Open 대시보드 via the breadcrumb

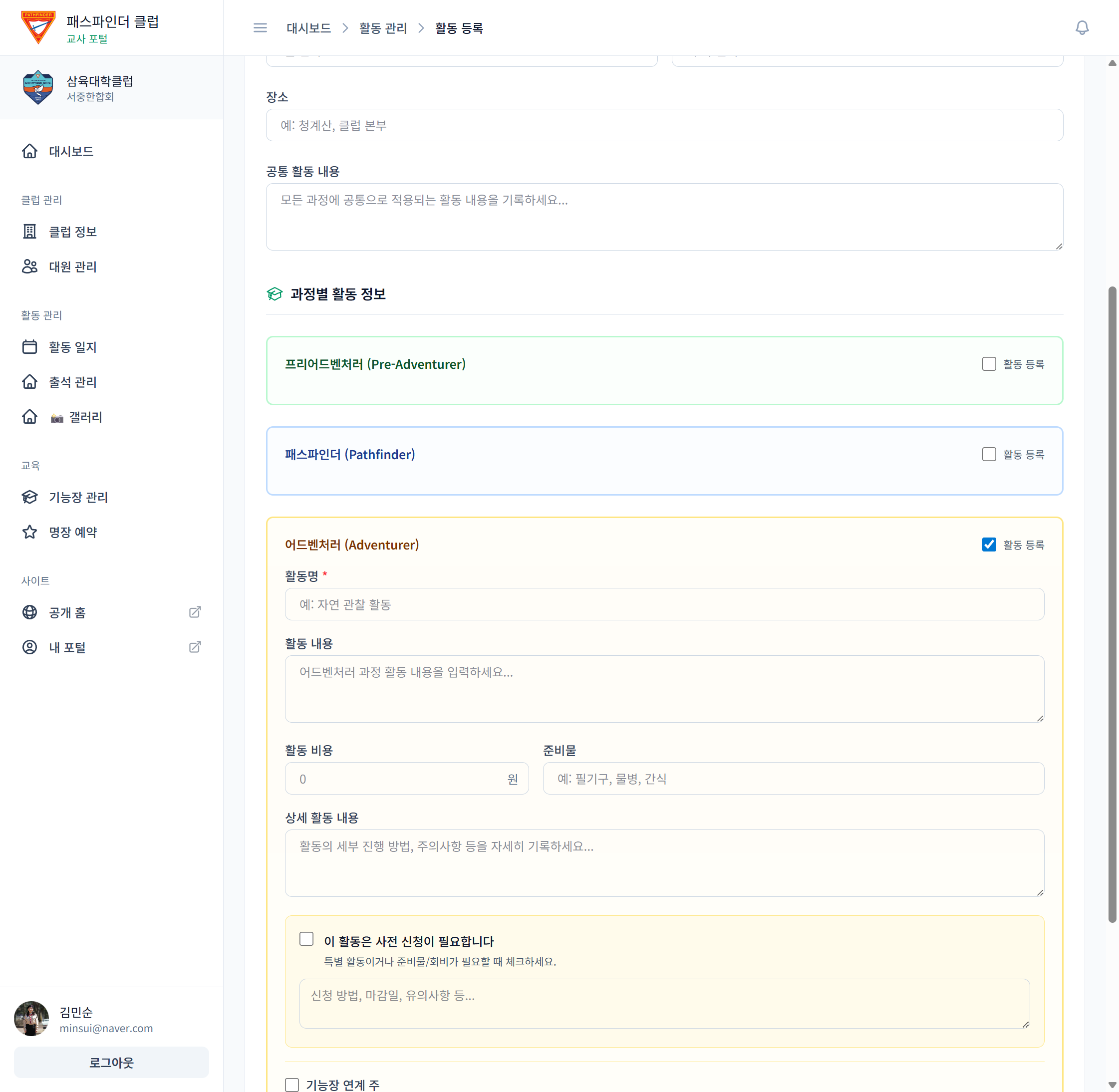click(308, 28)
